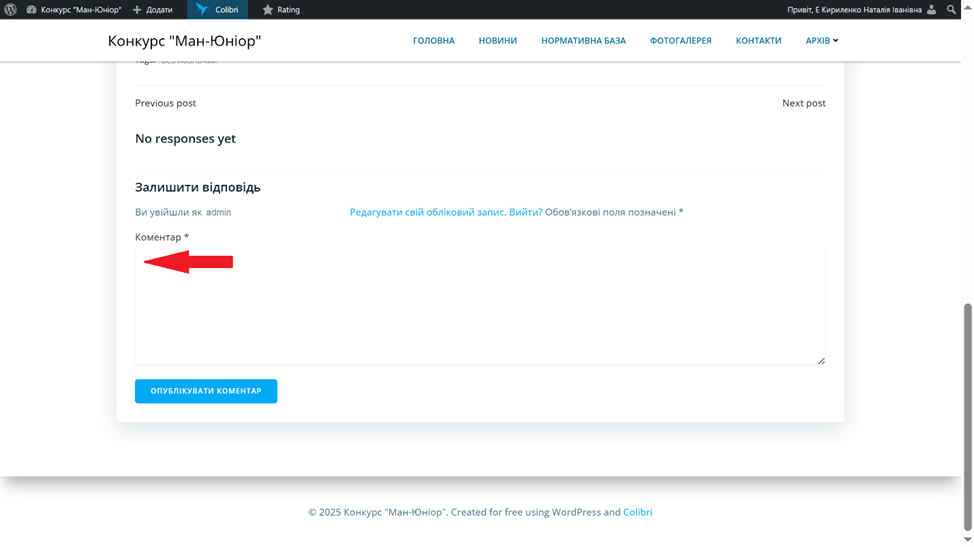Click the page vertical scrollbar thumb
This screenshot has width=974, height=547.
pos(967,415)
